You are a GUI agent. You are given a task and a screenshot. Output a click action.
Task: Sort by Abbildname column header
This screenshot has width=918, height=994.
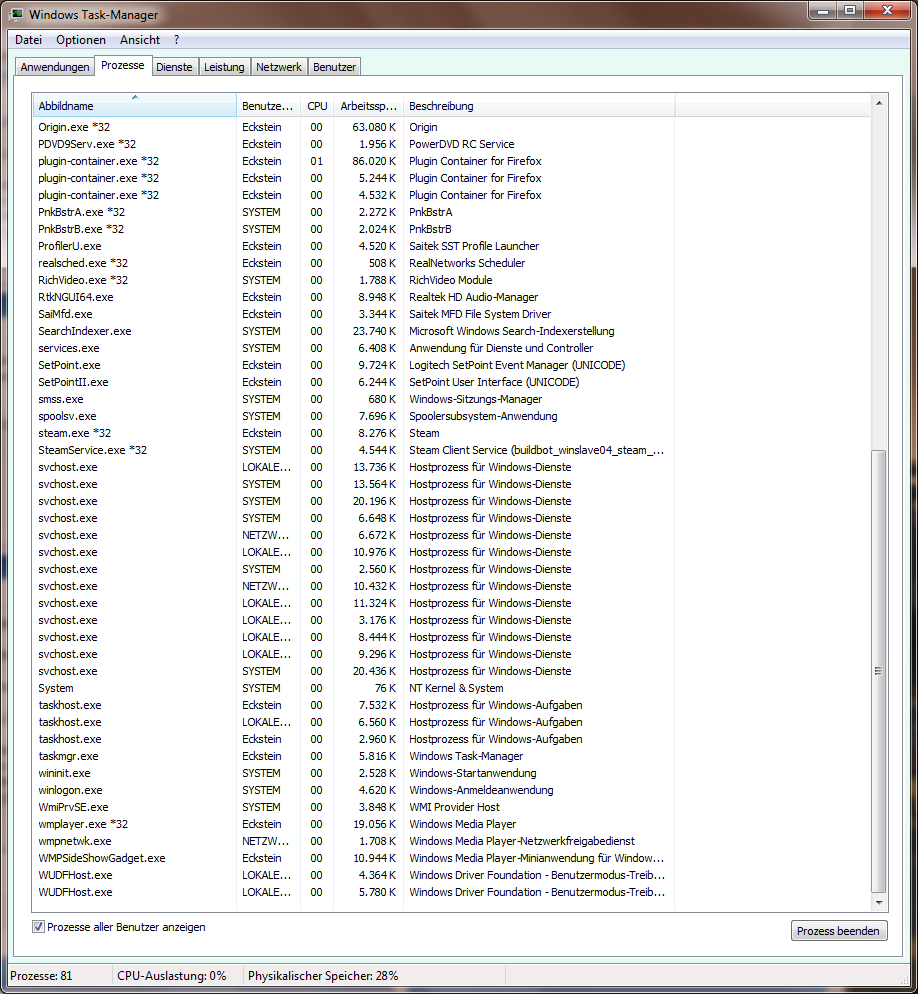coord(134,106)
